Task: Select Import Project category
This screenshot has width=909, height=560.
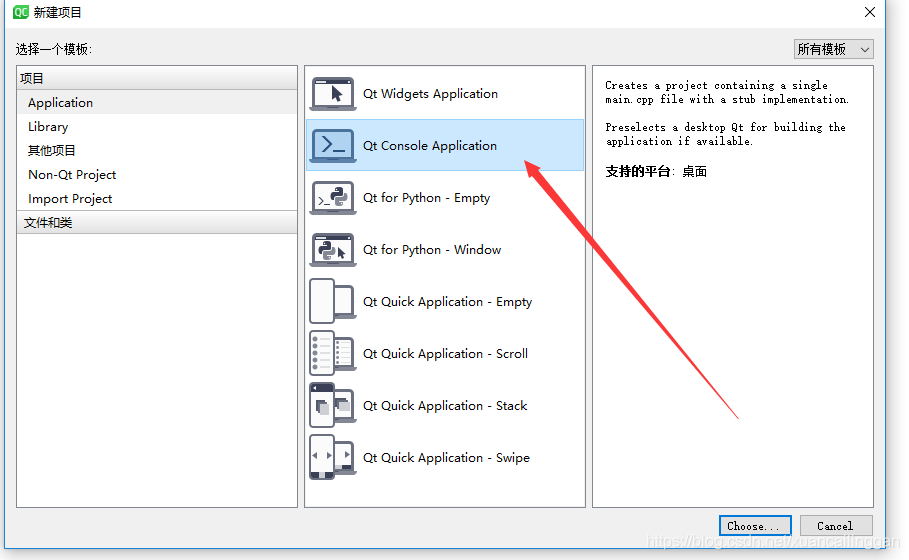Action: (157, 199)
